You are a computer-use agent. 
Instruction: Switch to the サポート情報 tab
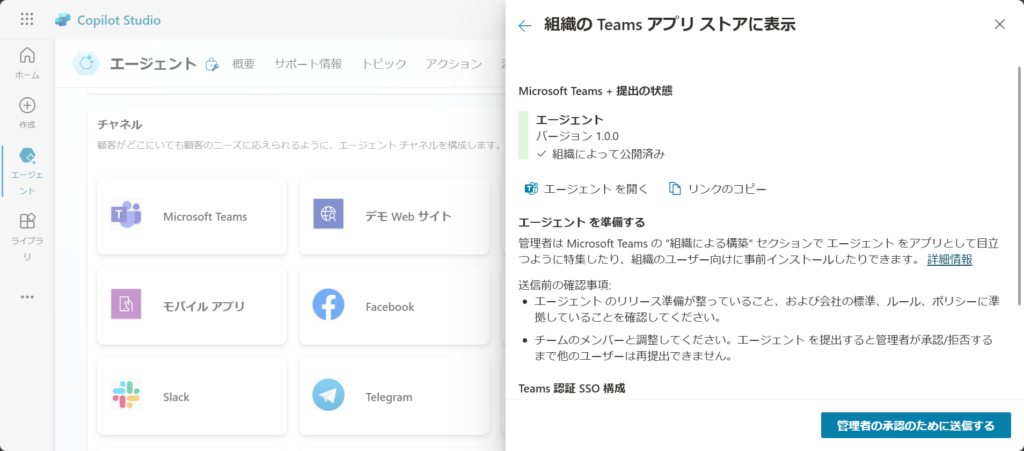308,64
